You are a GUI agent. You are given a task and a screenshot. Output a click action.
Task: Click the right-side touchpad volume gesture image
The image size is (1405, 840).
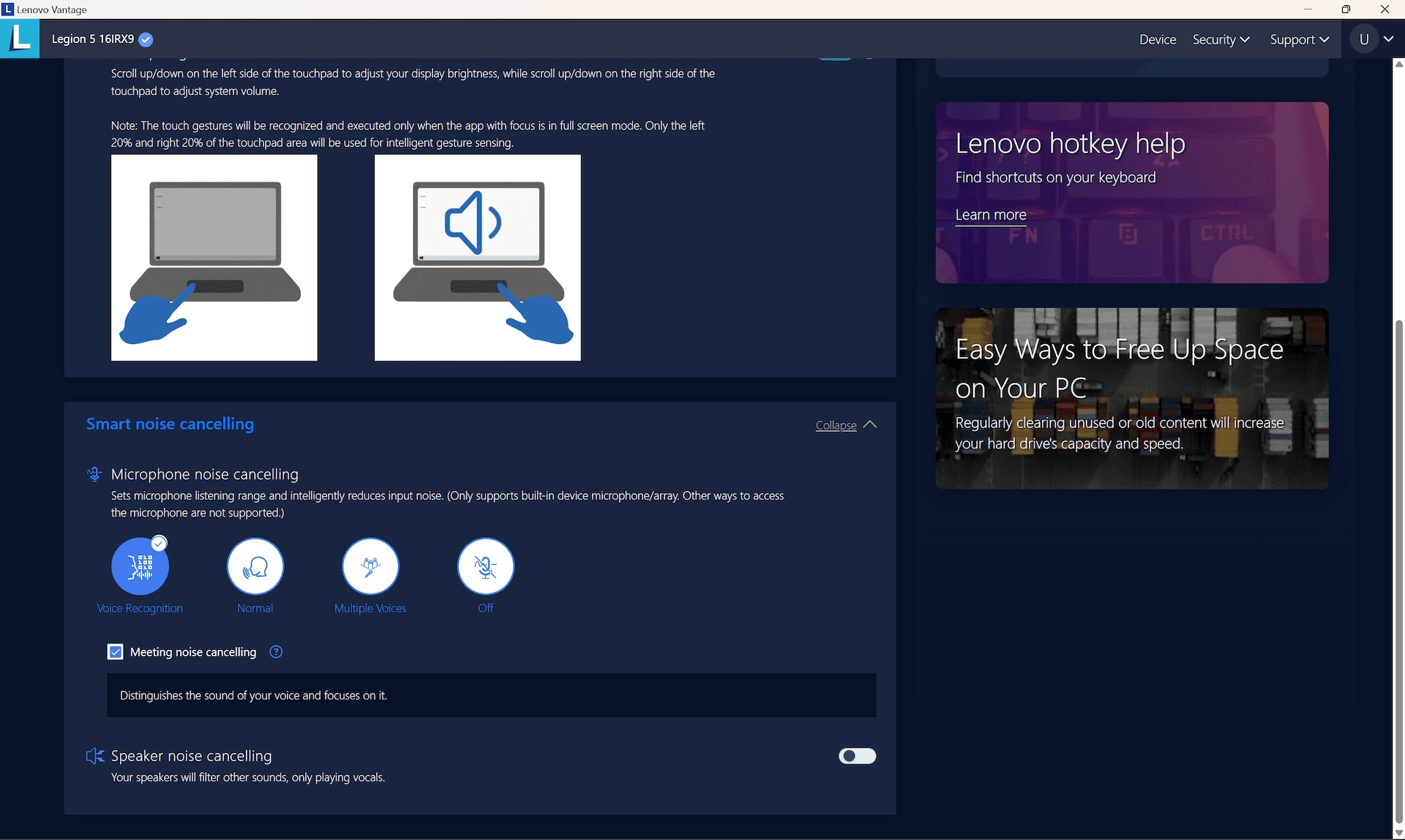click(478, 258)
